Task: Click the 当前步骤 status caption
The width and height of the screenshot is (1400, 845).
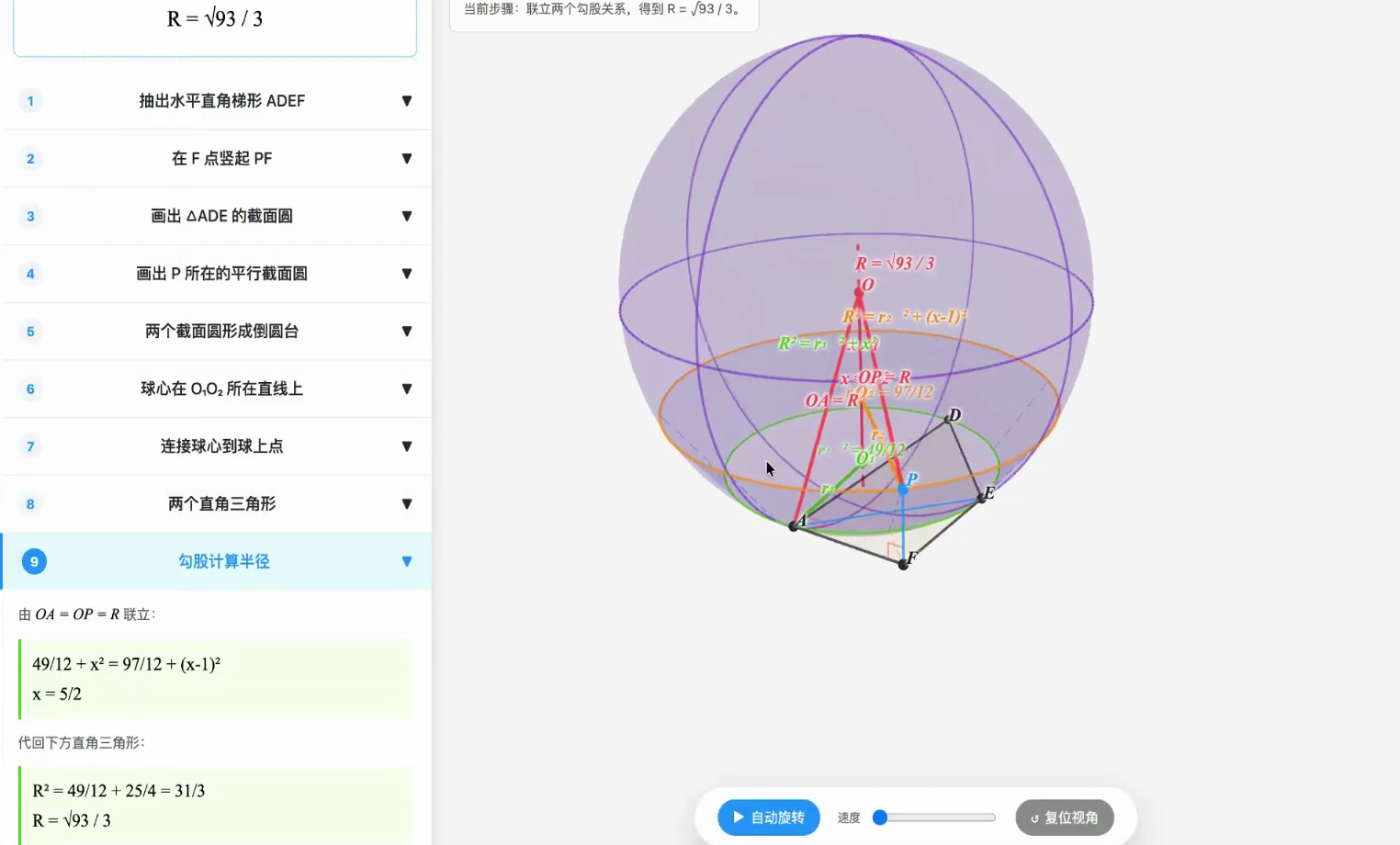Action: 604,10
